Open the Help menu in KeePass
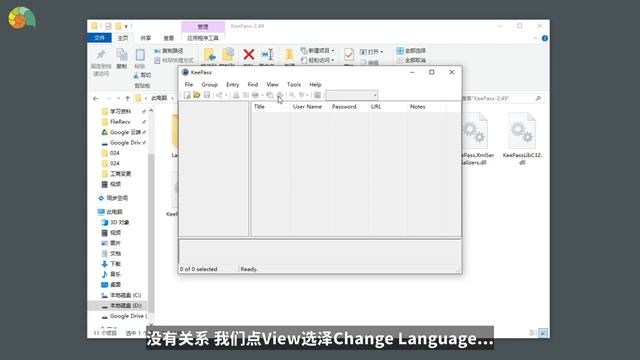The height and width of the screenshot is (360, 640). 315,84
